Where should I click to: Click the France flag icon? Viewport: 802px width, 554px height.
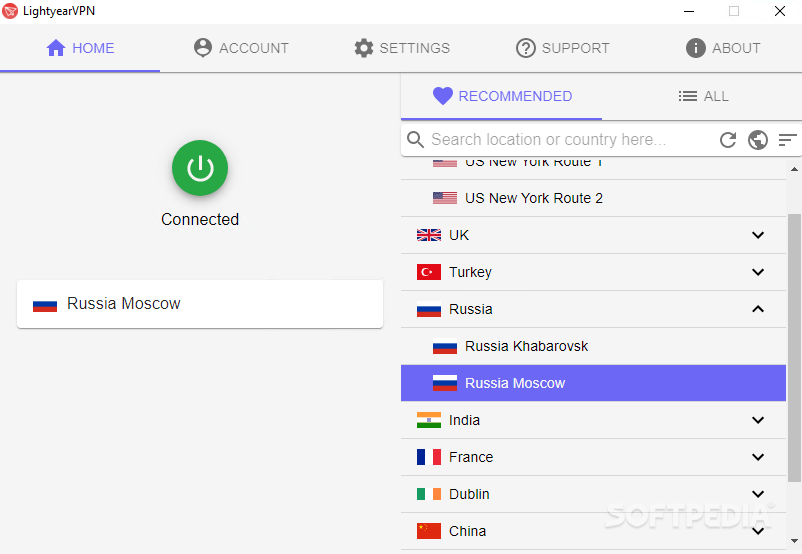[429, 457]
